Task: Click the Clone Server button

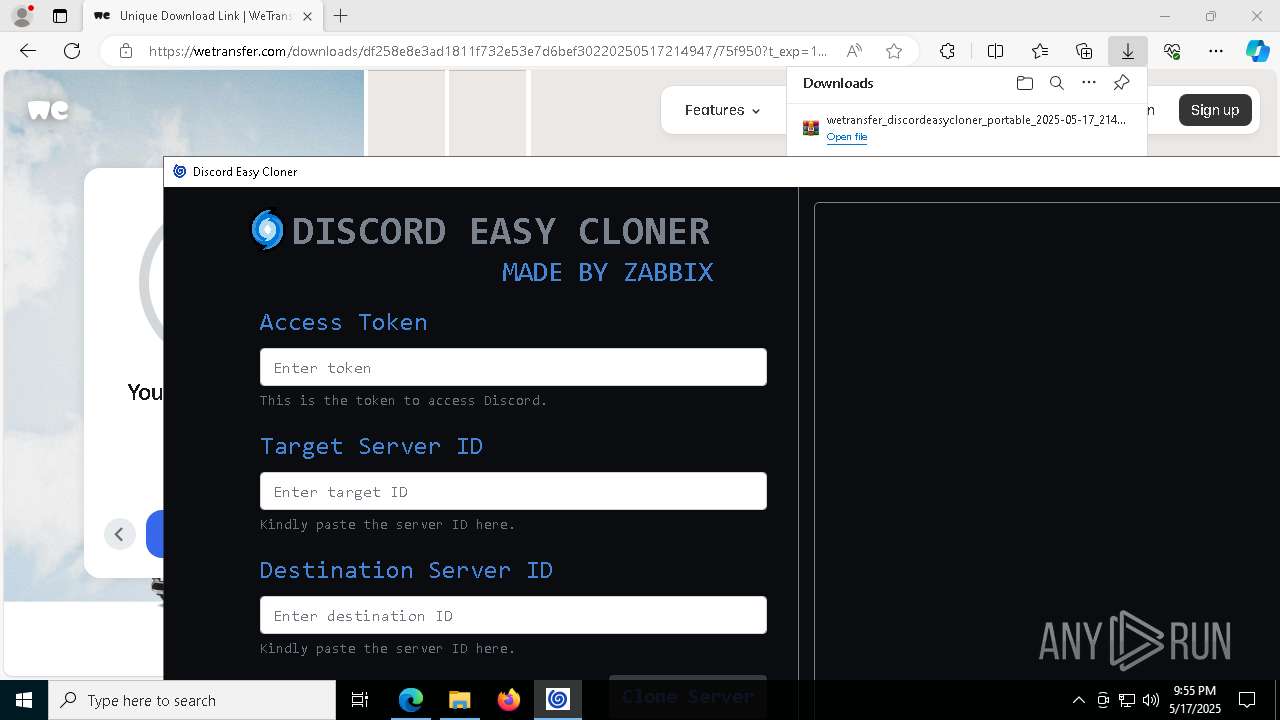Action: 688,695
